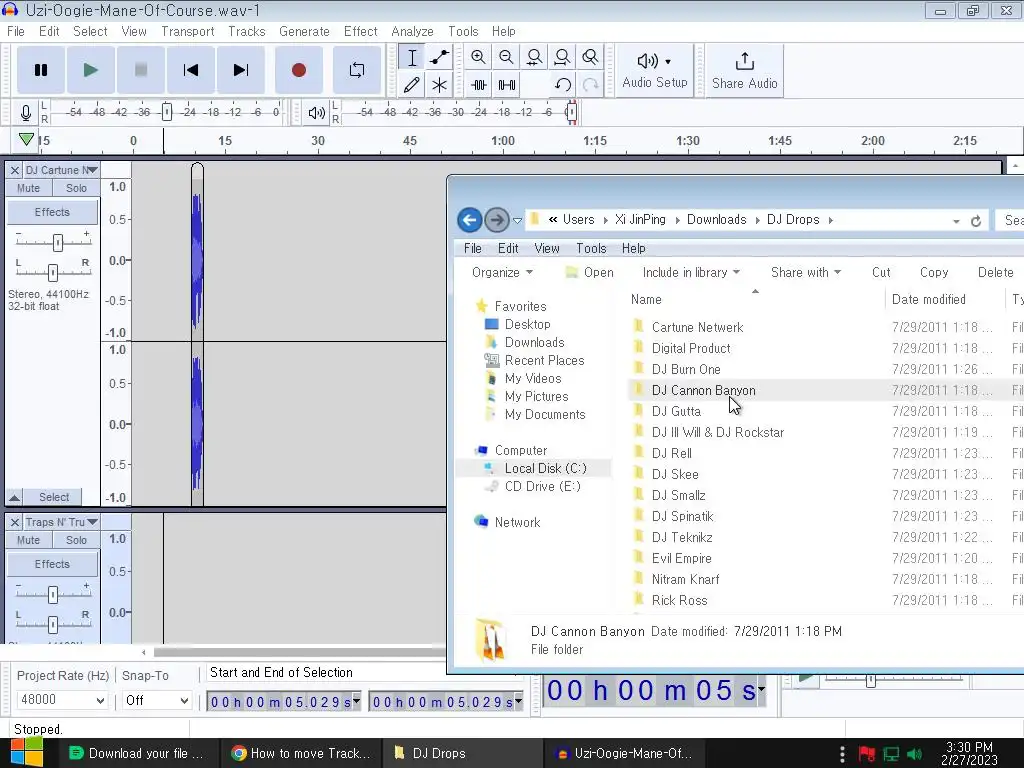Expand the Share with dropdown
The width and height of the screenshot is (1024, 768).
pyautogui.click(x=806, y=272)
